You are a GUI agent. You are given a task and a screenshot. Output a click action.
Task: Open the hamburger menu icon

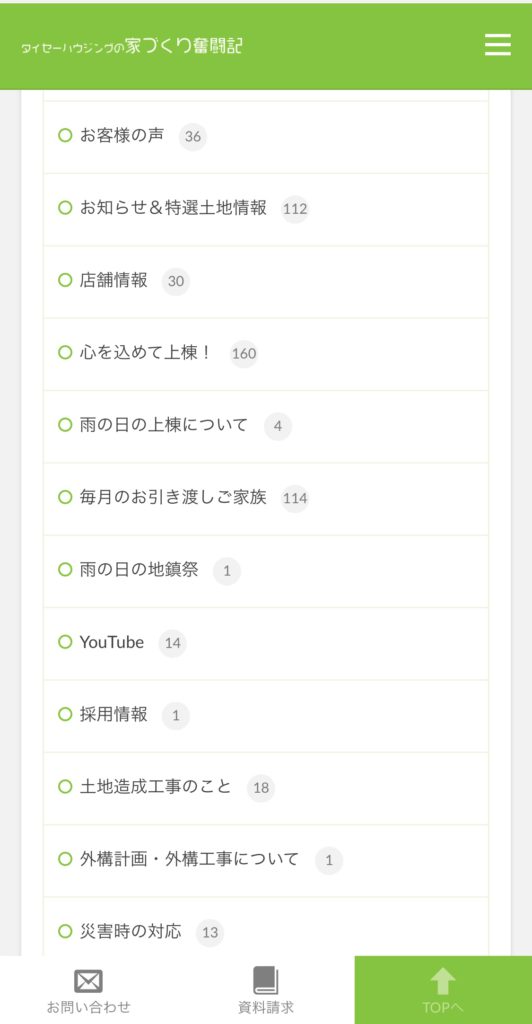(497, 45)
